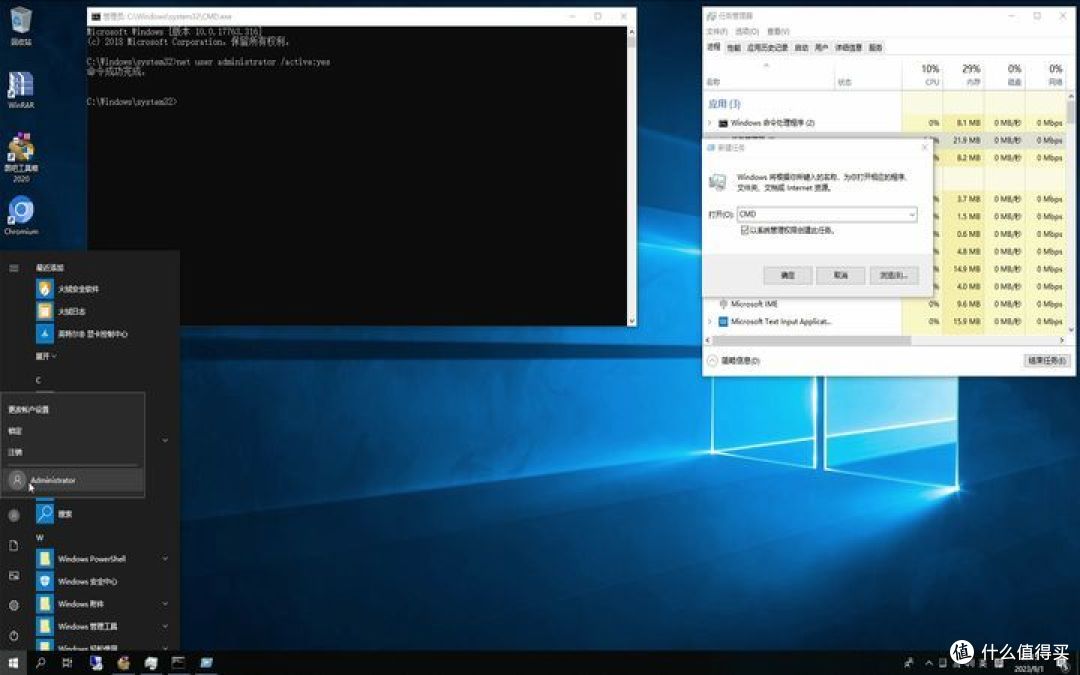1080x675 pixels.
Task: Toggle the create task with admin privileges checkbox
Action: [745, 230]
